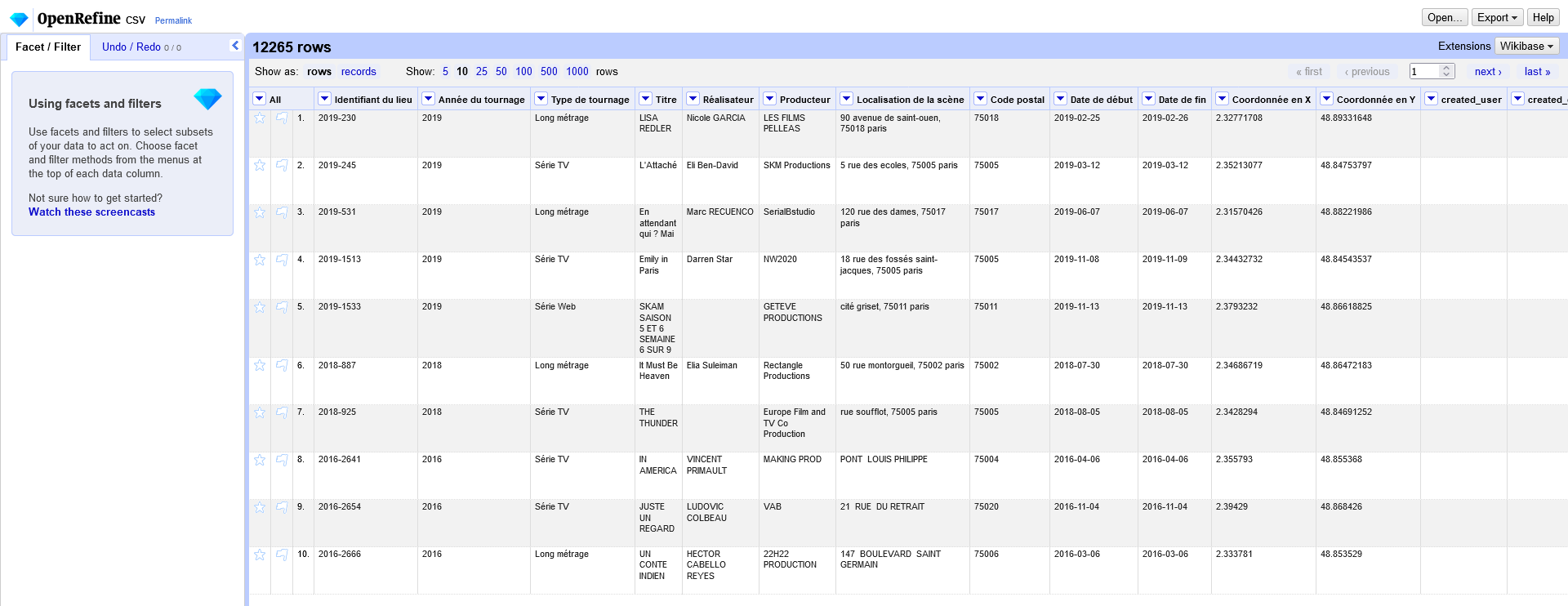Viewport: 1568px width, 606px height.
Task: Flag row 2 in the data grid
Action: (x=282, y=166)
